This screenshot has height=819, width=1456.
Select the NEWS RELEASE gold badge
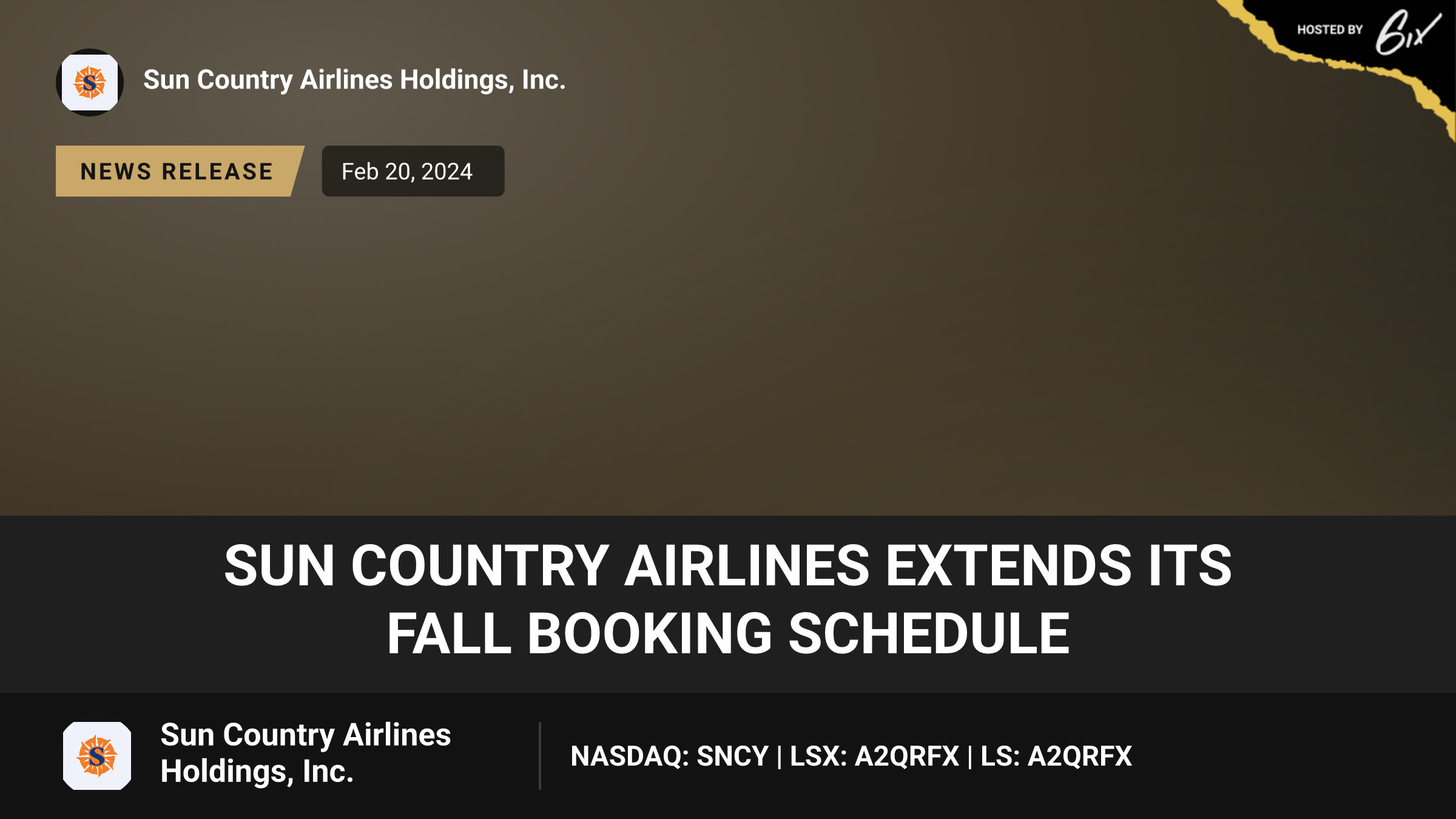(180, 171)
